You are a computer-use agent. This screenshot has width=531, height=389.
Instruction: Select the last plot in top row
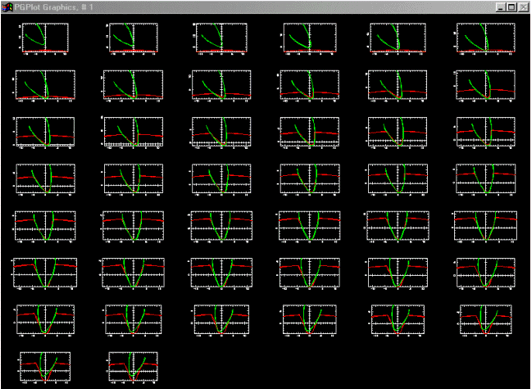(486, 38)
